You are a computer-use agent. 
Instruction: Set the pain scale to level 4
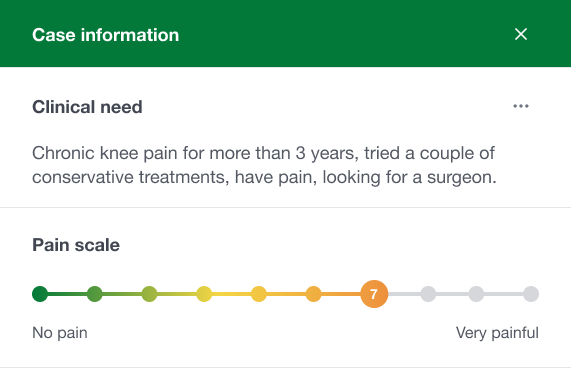[x=204, y=294]
